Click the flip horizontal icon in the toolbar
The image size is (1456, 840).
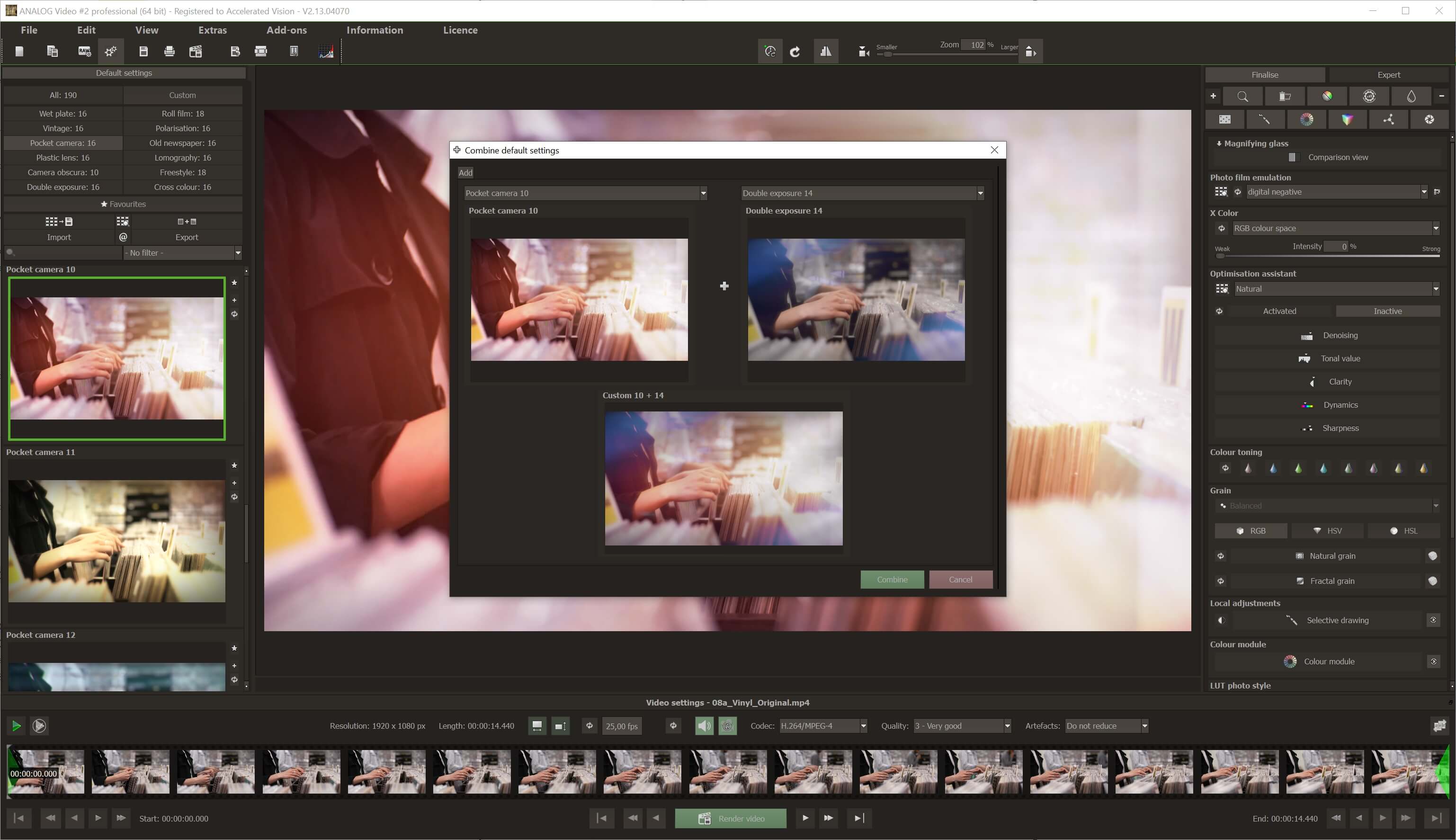pyautogui.click(x=825, y=51)
